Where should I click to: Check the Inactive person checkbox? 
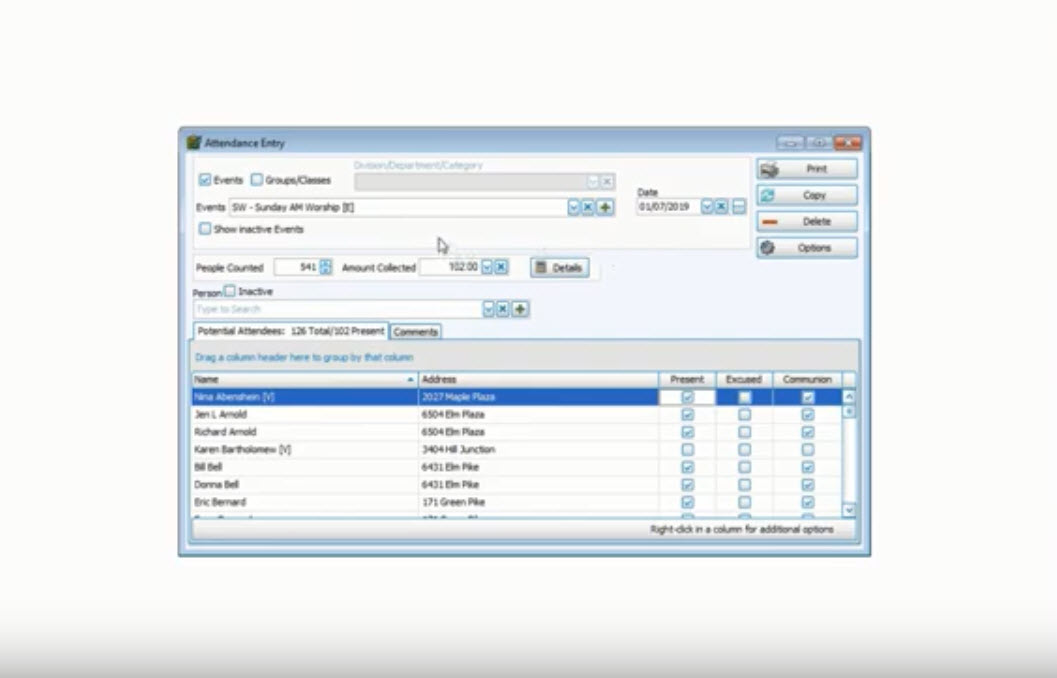(230, 291)
